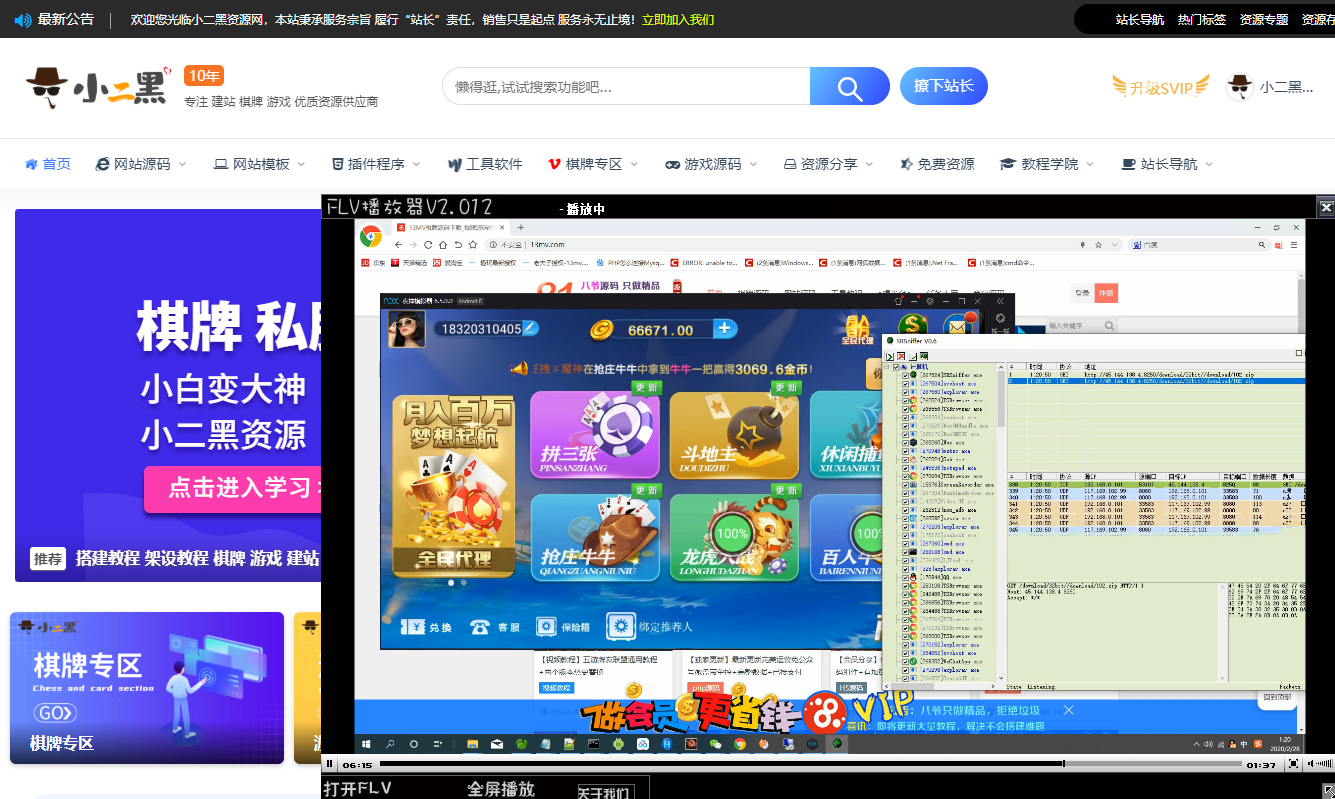Click the 小二黑 site logo
This screenshot has height=799, width=1335.
(97, 88)
